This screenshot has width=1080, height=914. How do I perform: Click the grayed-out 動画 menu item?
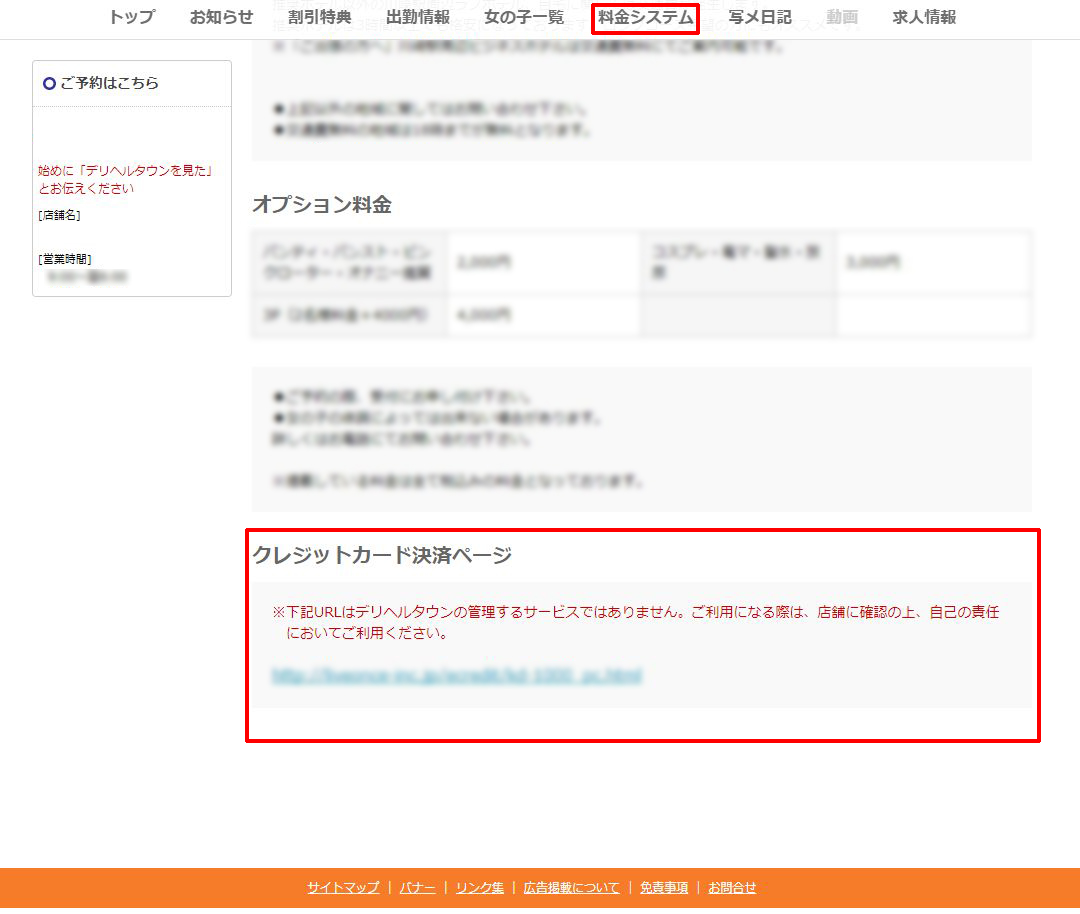point(841,17)
